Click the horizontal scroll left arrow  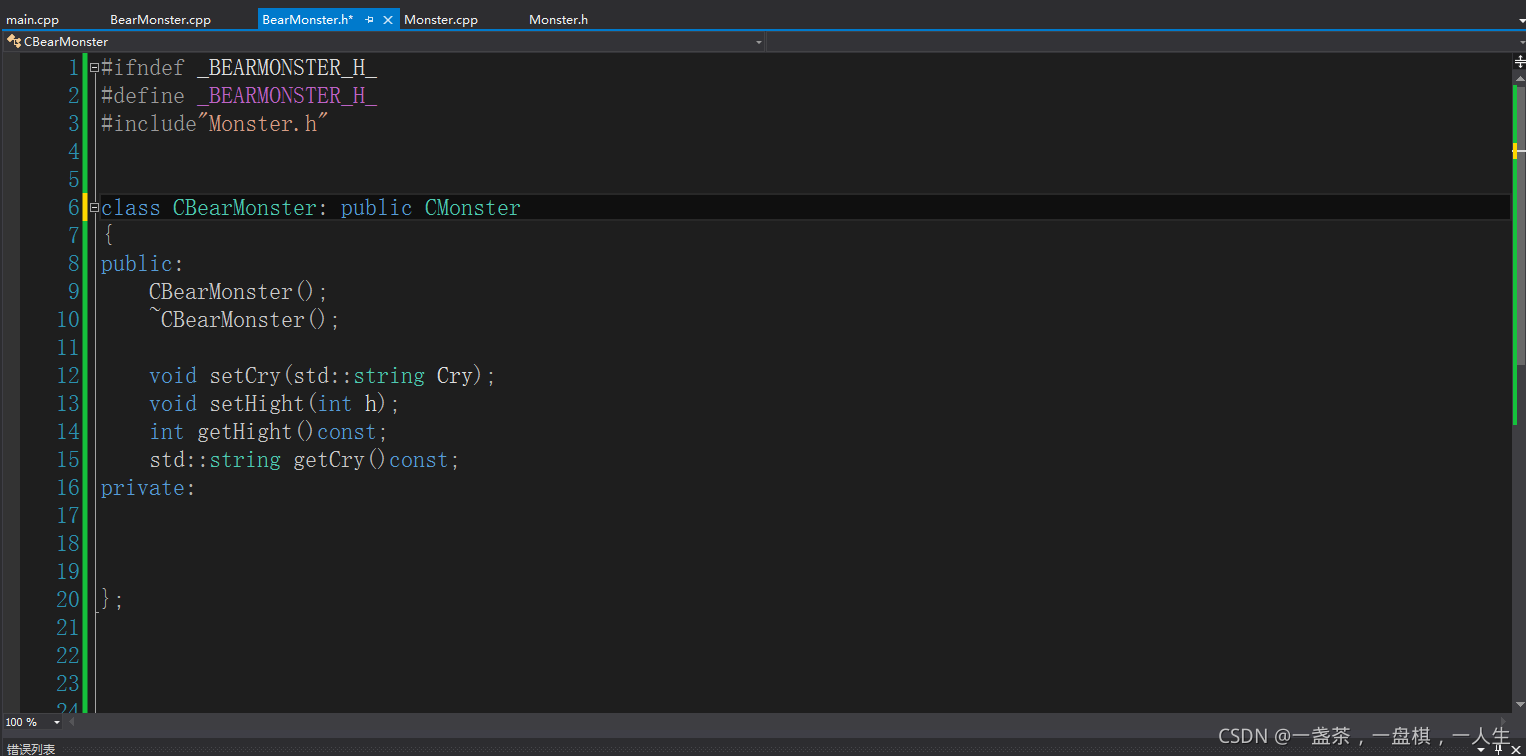coord(72,722)
